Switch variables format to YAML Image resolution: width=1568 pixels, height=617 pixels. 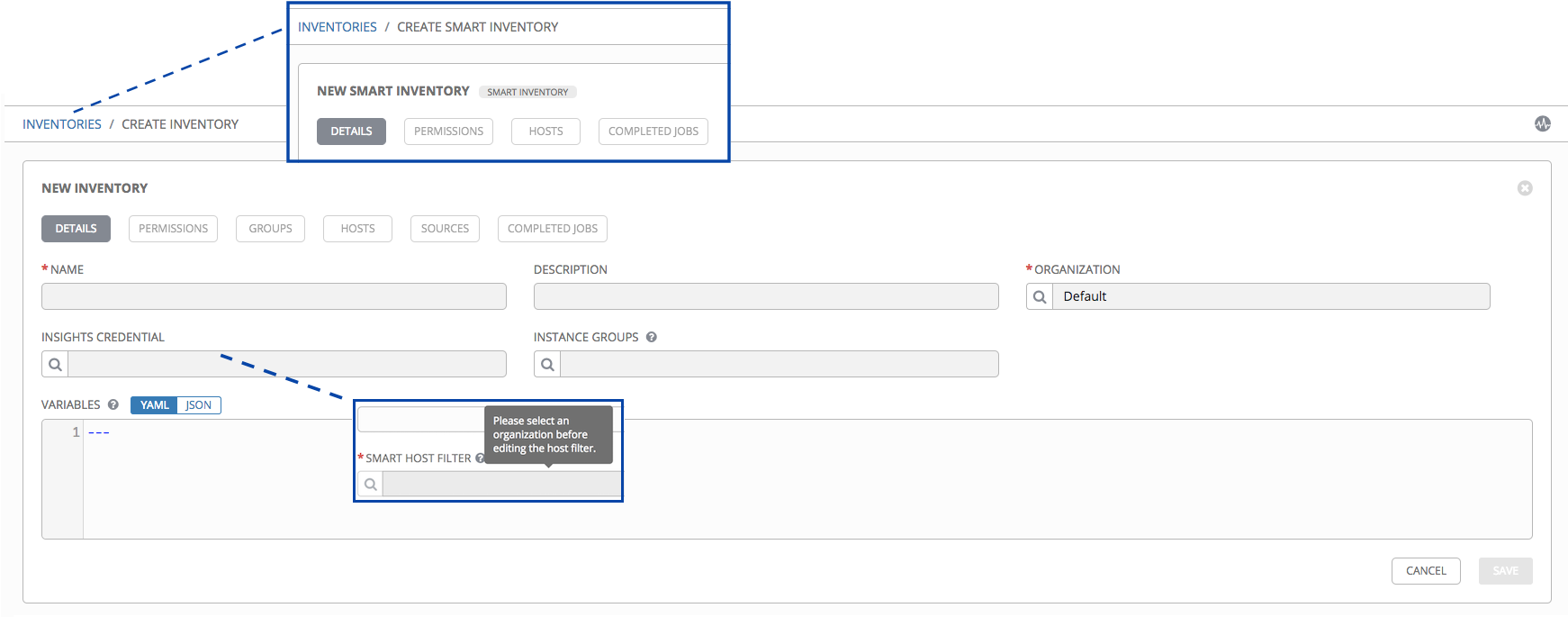[154, 405]
